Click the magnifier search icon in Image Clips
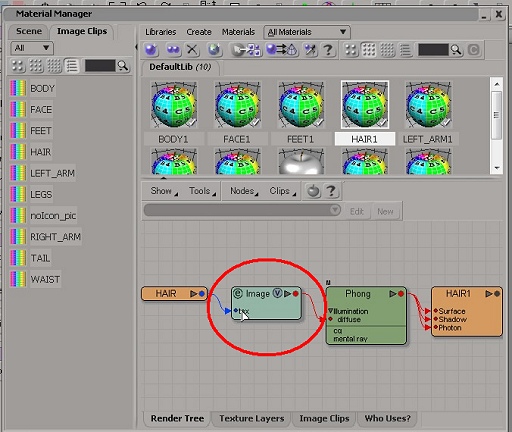Viewport: 512px width, 432px height. (123, 66)
